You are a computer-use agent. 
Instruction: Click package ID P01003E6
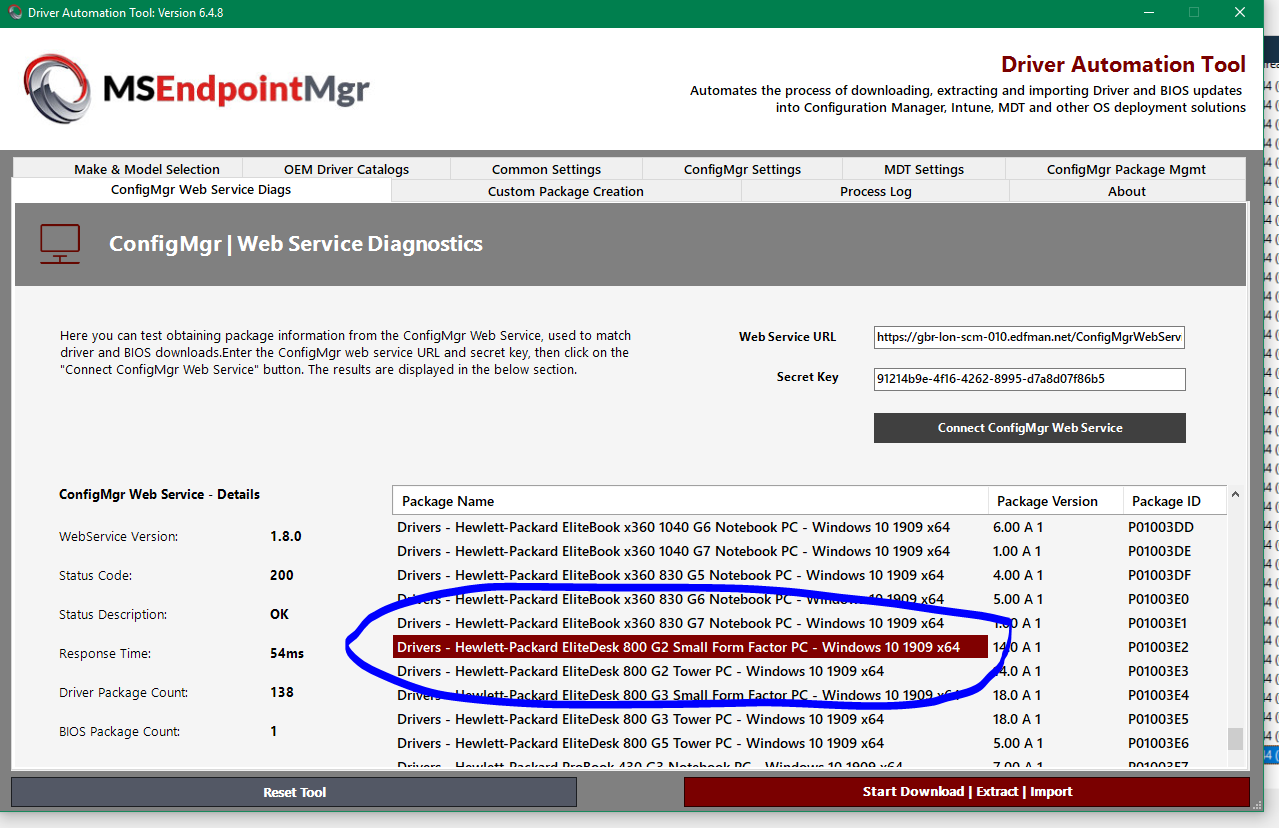tap(1158, 743)
